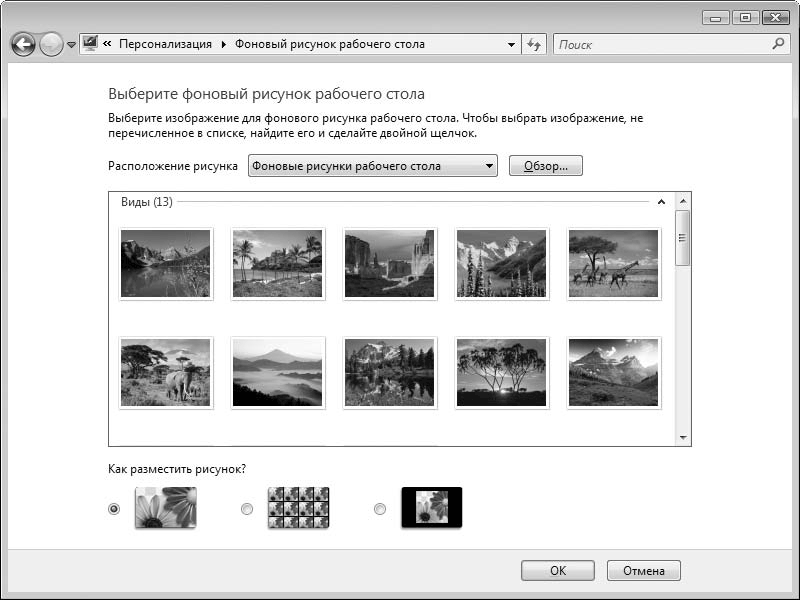Select the alpine lake with pines wallpaper

tap(389, 372)
